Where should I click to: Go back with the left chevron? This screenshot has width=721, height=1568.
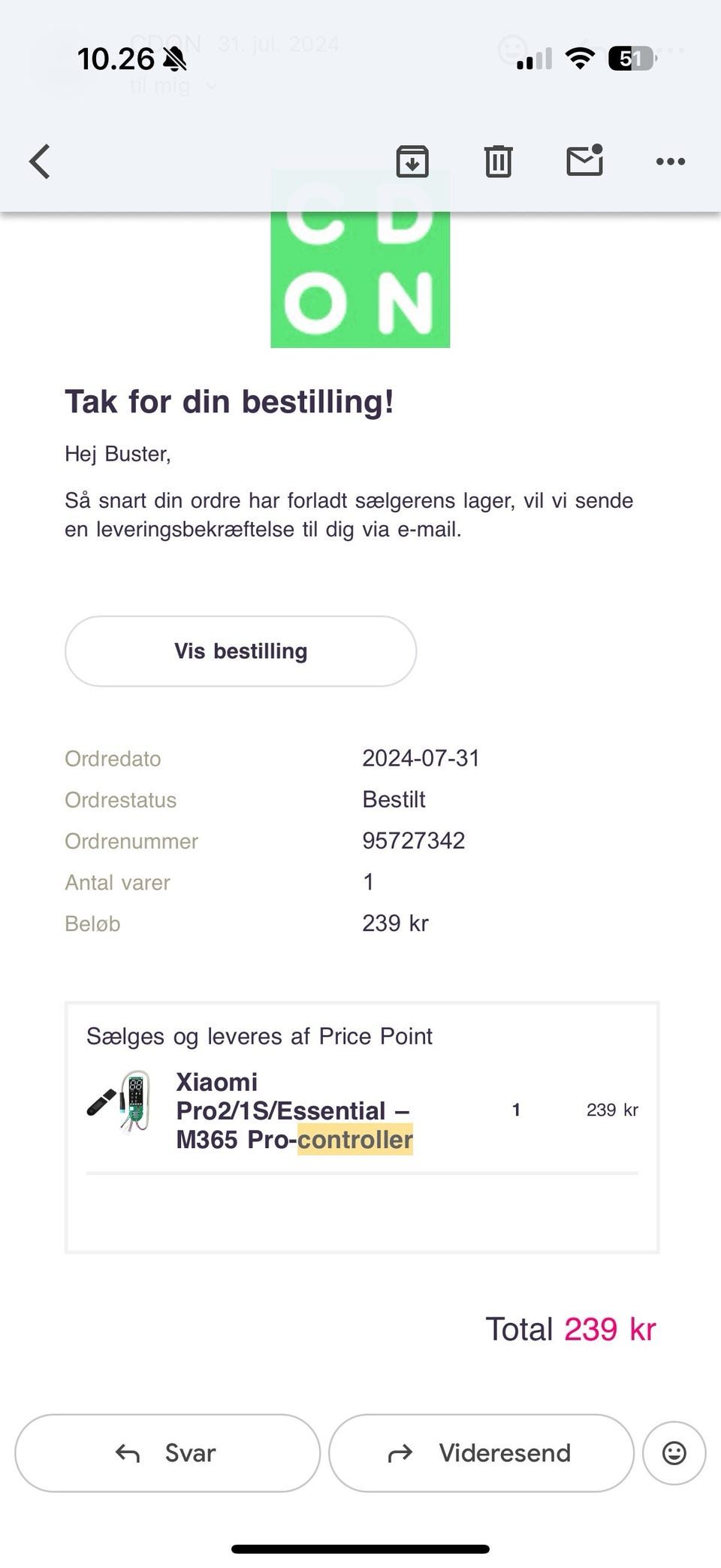[x=40, y=162]
